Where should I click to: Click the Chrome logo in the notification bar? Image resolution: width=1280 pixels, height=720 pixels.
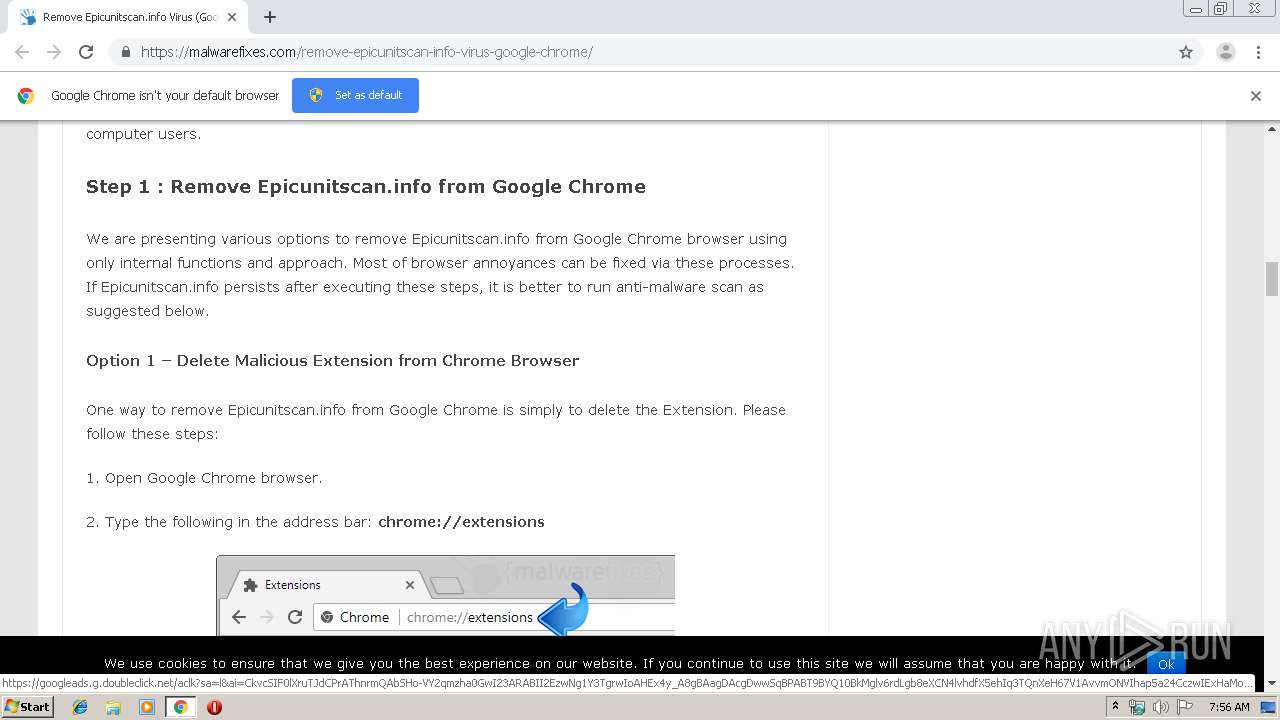(26, 96)
